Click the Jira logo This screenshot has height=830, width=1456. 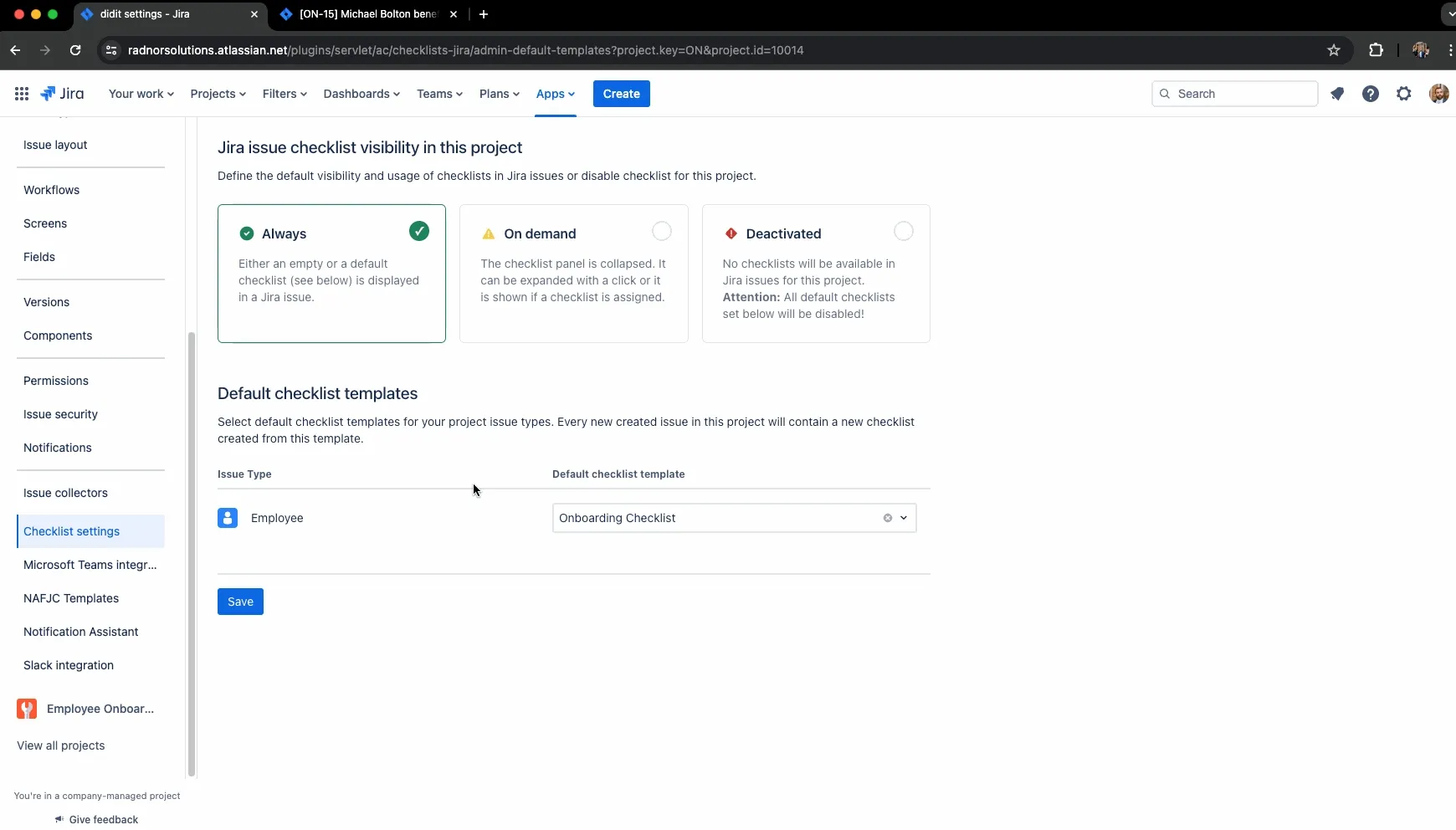tap(63, 94)
